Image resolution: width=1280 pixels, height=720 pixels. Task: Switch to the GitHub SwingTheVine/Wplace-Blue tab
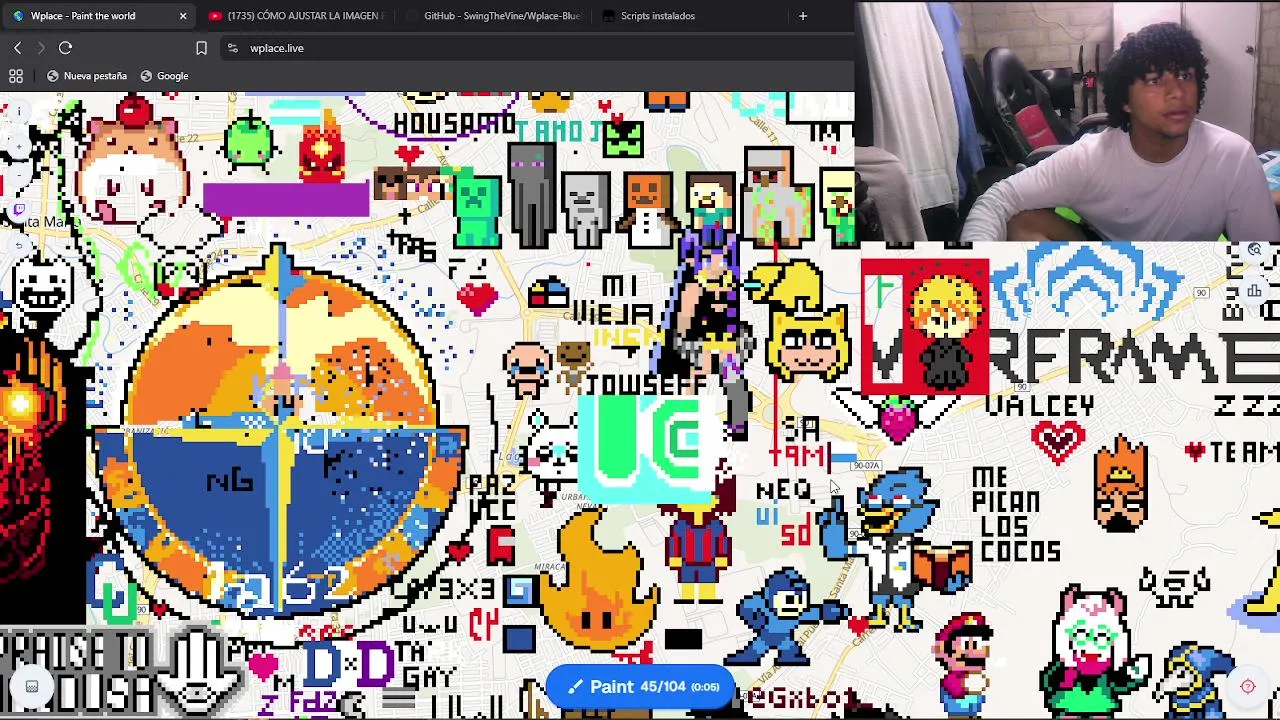click(x=493, y=16)
